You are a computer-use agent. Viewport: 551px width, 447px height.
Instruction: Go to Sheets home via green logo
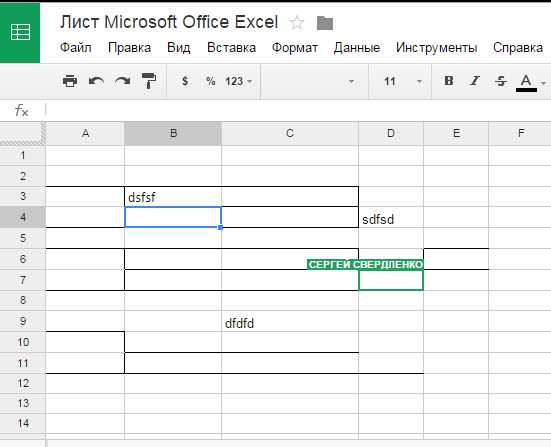click(20, 32)
